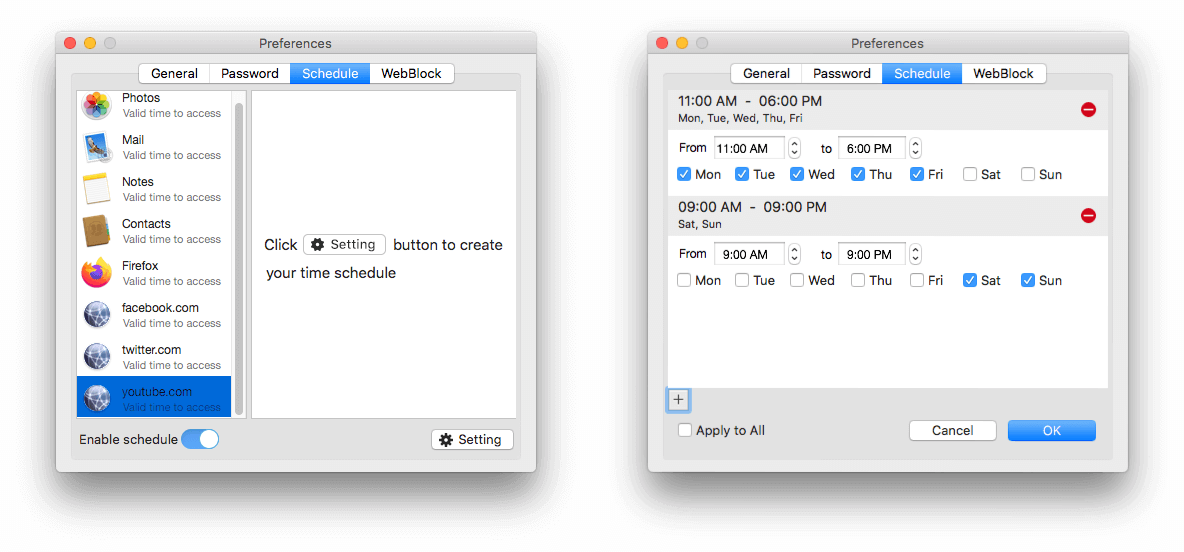Click stepper next to 9:00 PM end time
1184x552 pixels.
(915, 254)
